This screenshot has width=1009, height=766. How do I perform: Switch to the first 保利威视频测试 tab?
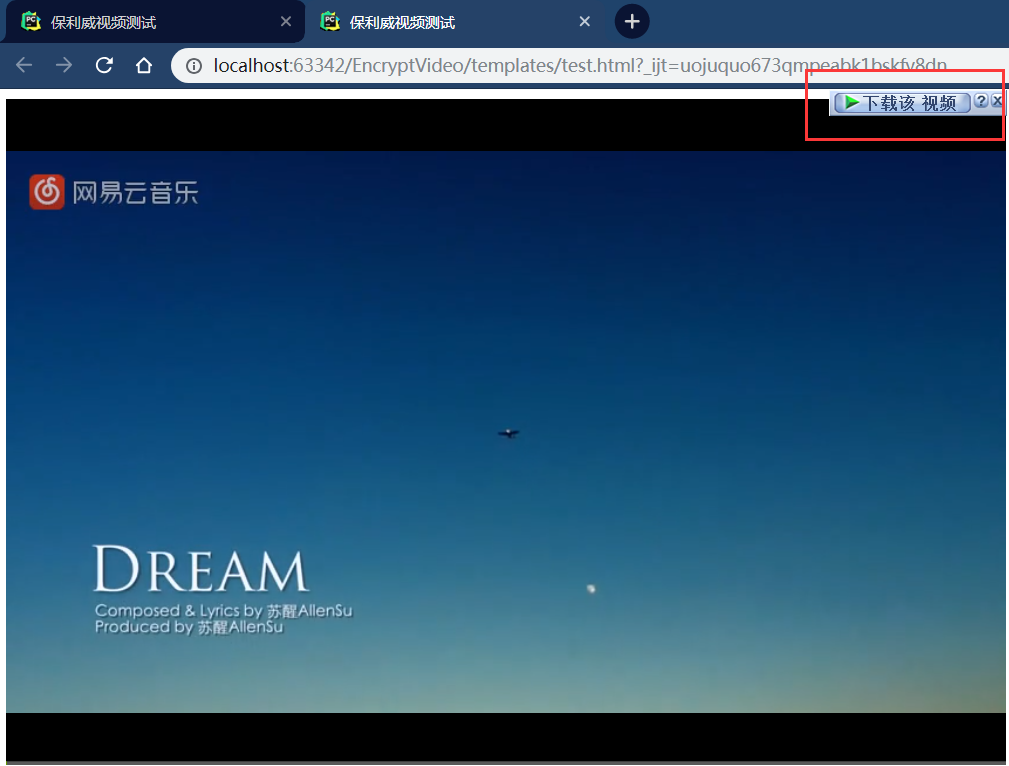click(153, 22)
